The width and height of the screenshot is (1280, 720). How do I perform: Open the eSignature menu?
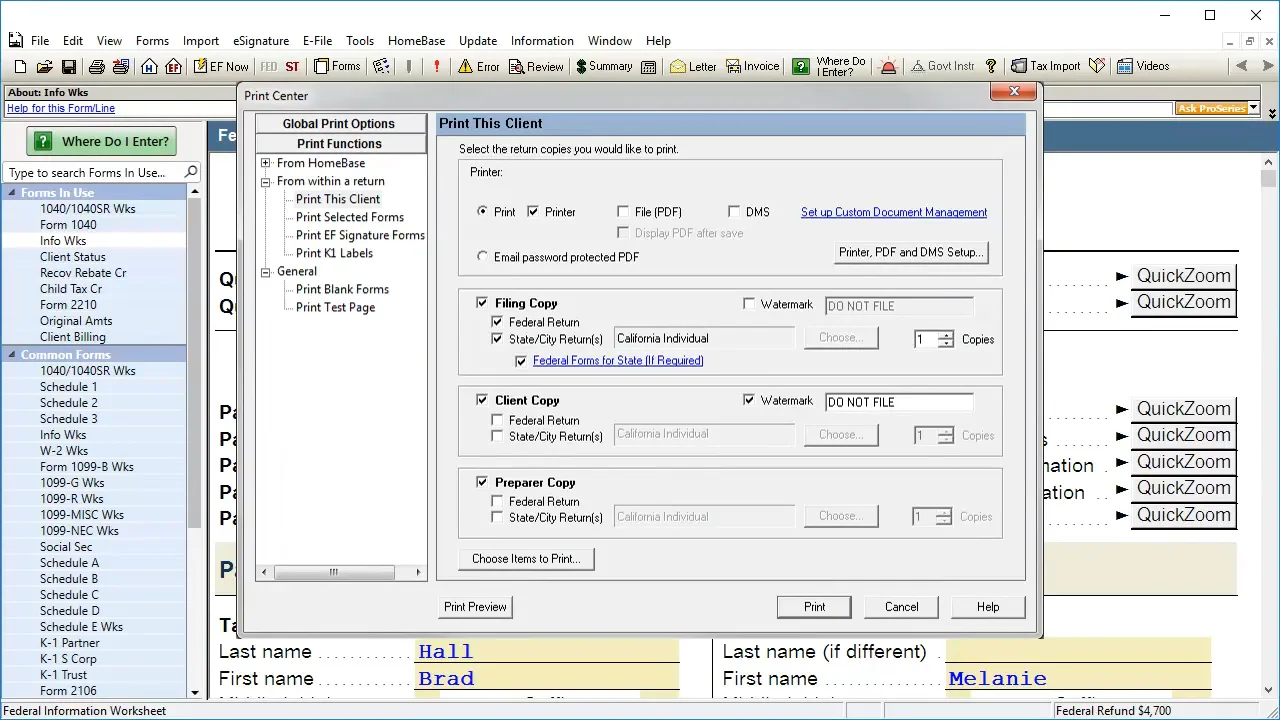point(261,41)
